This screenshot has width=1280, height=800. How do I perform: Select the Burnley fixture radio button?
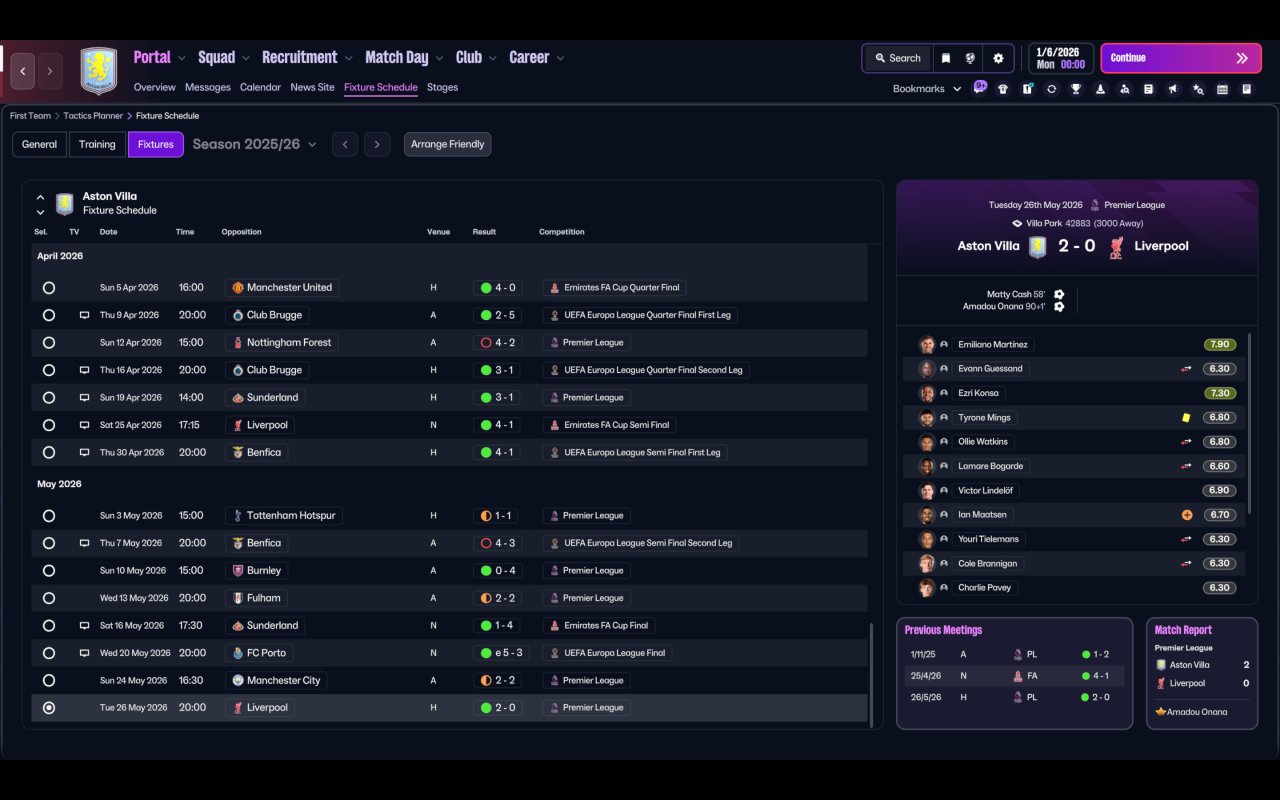click(x=49, y=571)
